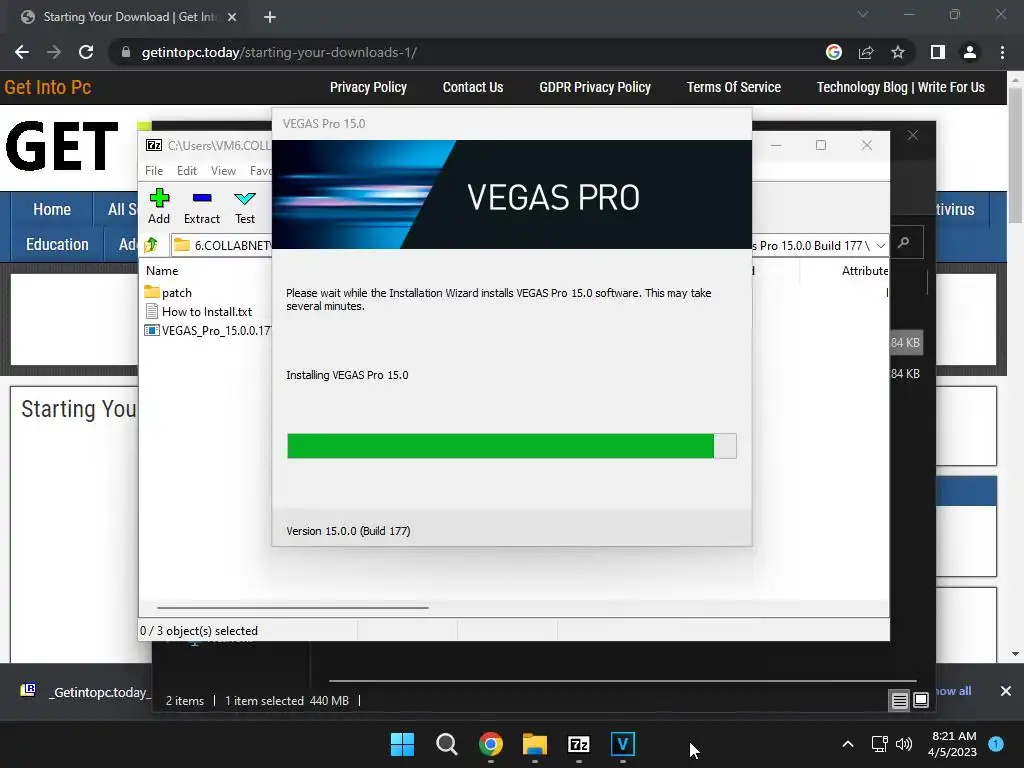Screen dimensions: 1024x768
Task: Open the Home navigation menu item
Action: (x=52, y=210)
